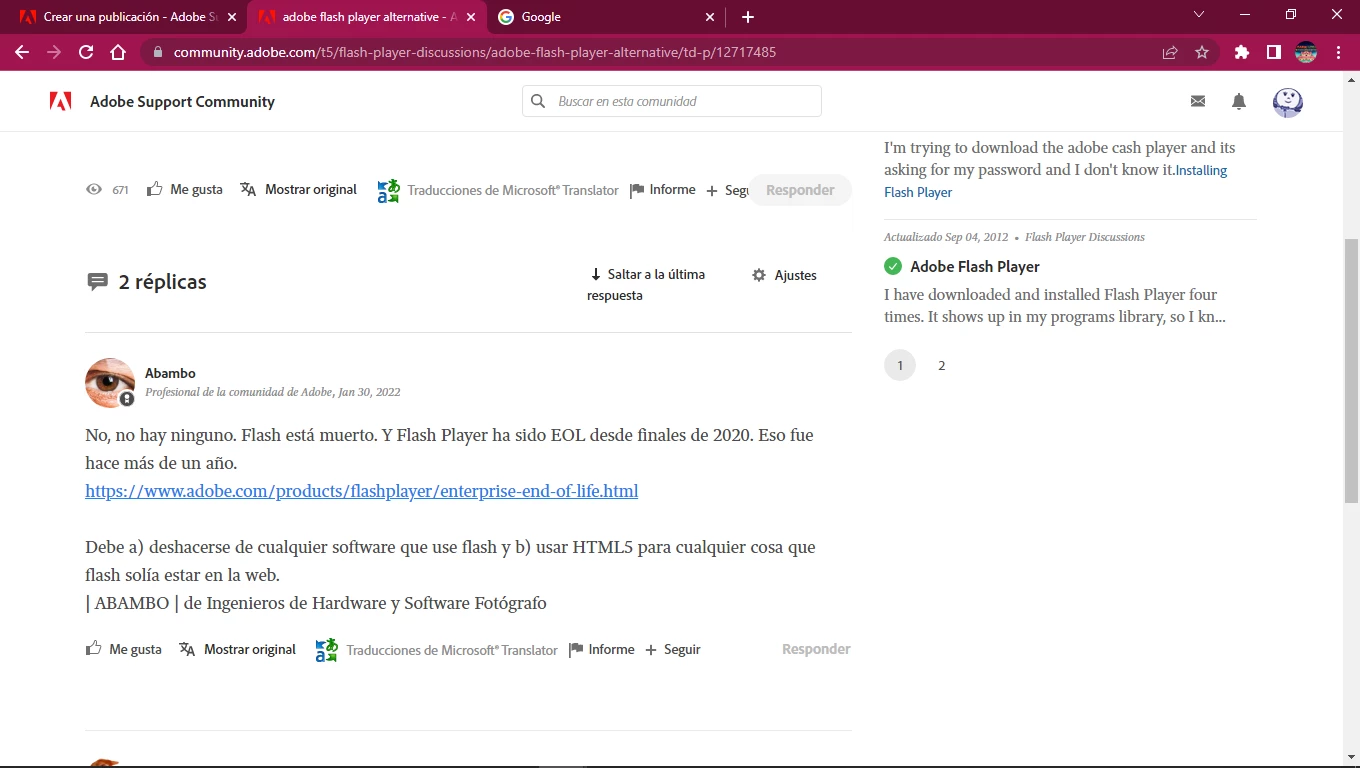Click Mostrar original in Abambo's reply
Screen dimensions: 1360x768
(x=250, y=649)
